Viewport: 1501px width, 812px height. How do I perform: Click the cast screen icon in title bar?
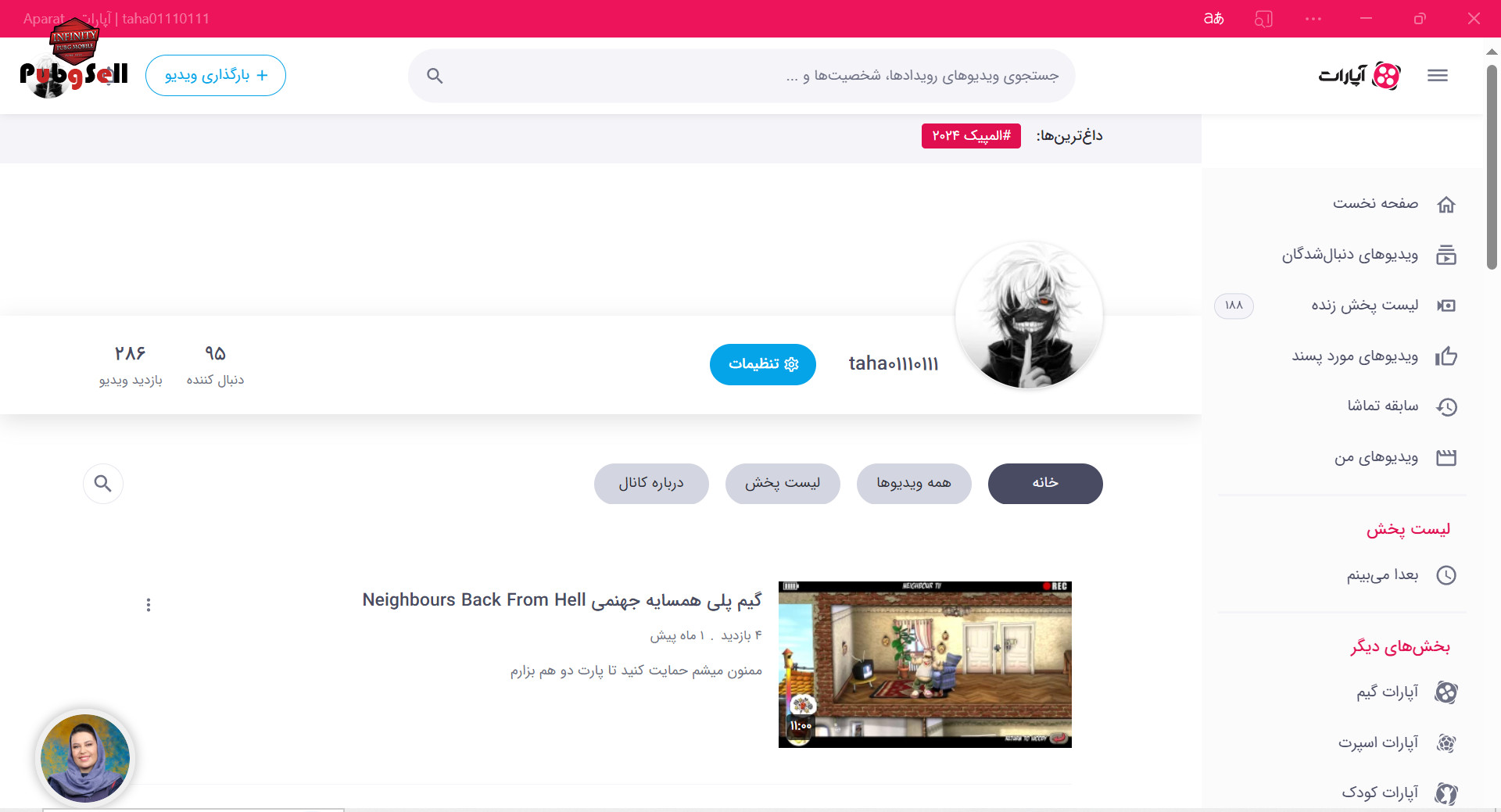[1263, 19]
